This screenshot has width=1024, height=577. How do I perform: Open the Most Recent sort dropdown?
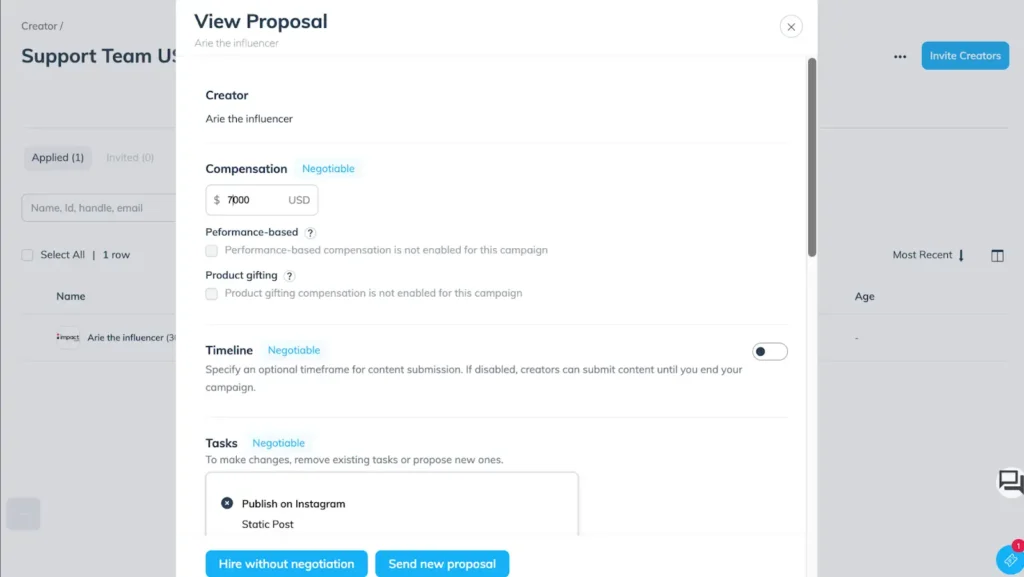(929, 256)
